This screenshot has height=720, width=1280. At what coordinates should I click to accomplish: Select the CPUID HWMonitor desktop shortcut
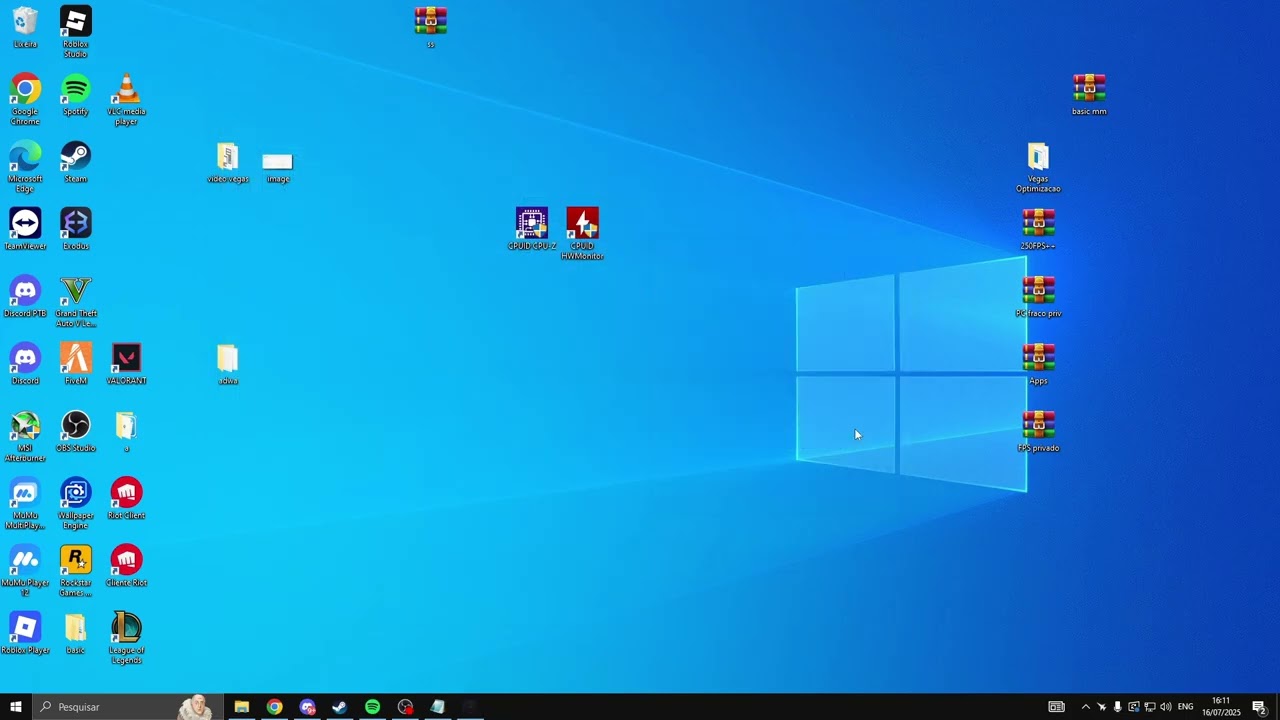582,233
